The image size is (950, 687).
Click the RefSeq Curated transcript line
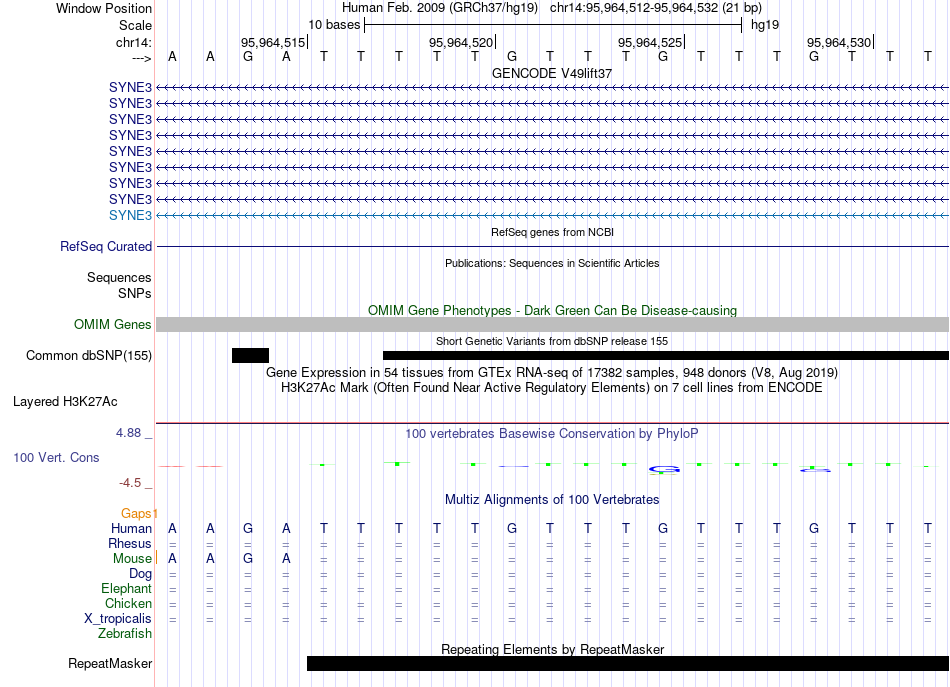[552, 247]
